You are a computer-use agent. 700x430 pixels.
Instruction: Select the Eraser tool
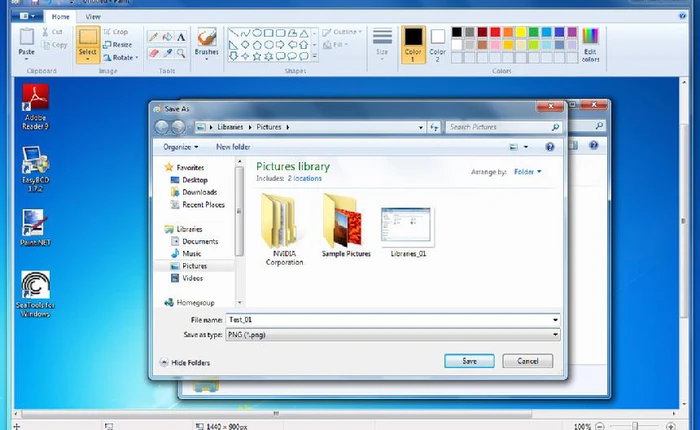(153, 53)
